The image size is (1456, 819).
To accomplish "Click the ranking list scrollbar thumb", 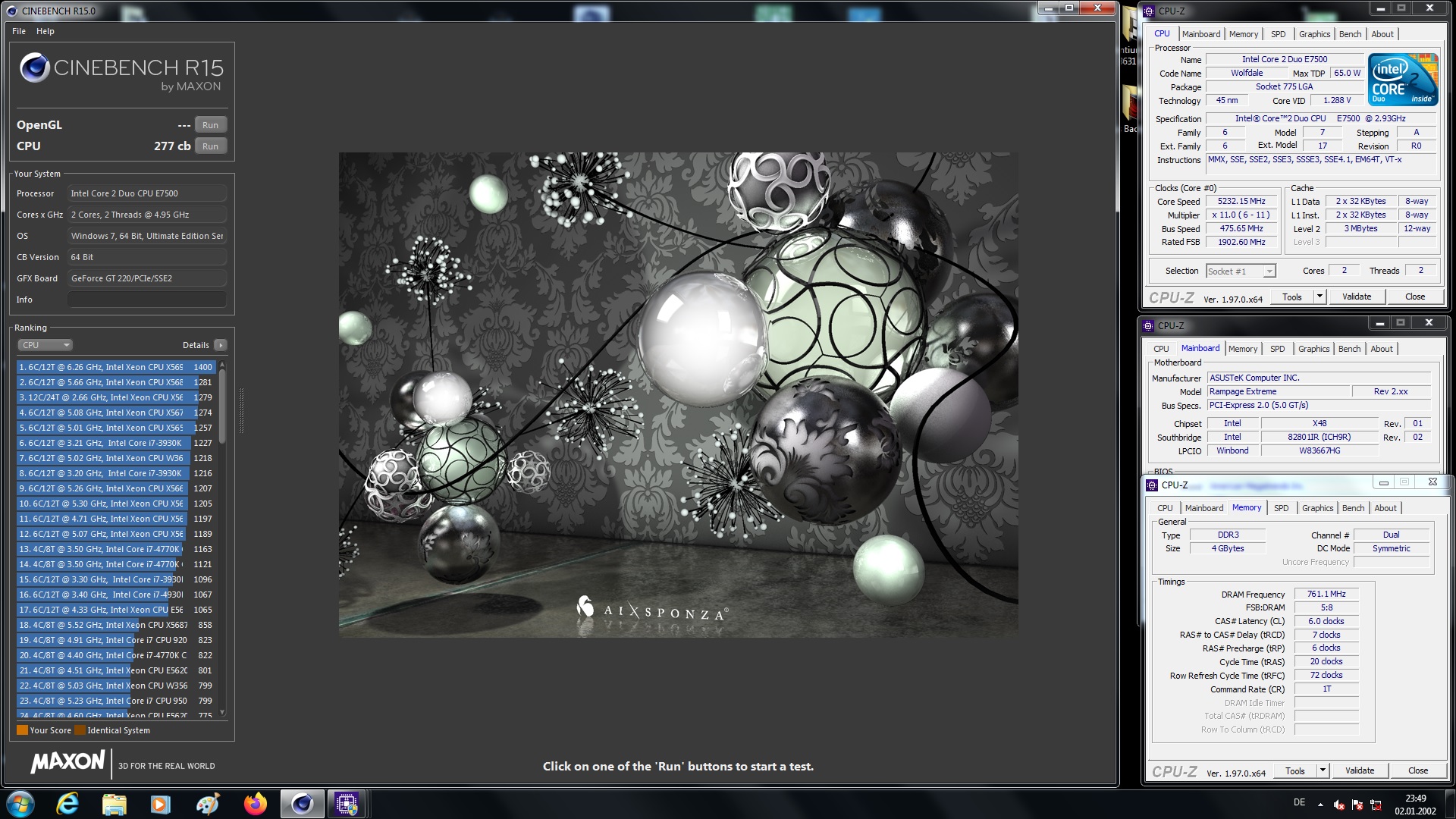I will [221, 406].
